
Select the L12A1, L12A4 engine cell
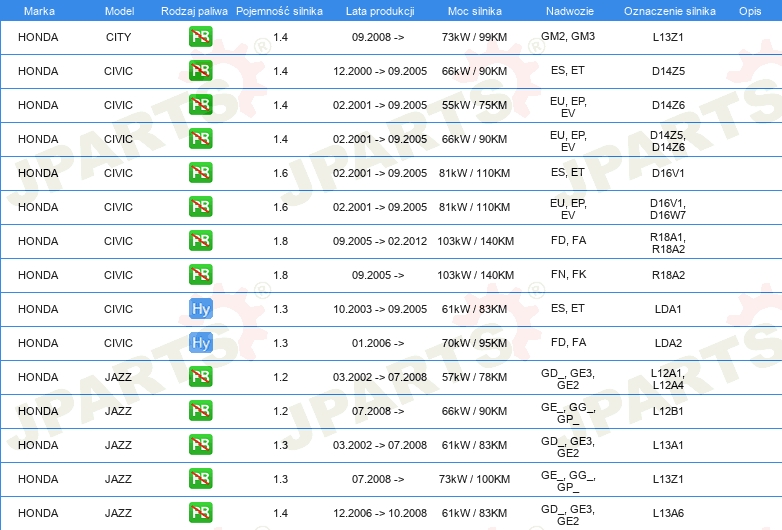[668, 379]
